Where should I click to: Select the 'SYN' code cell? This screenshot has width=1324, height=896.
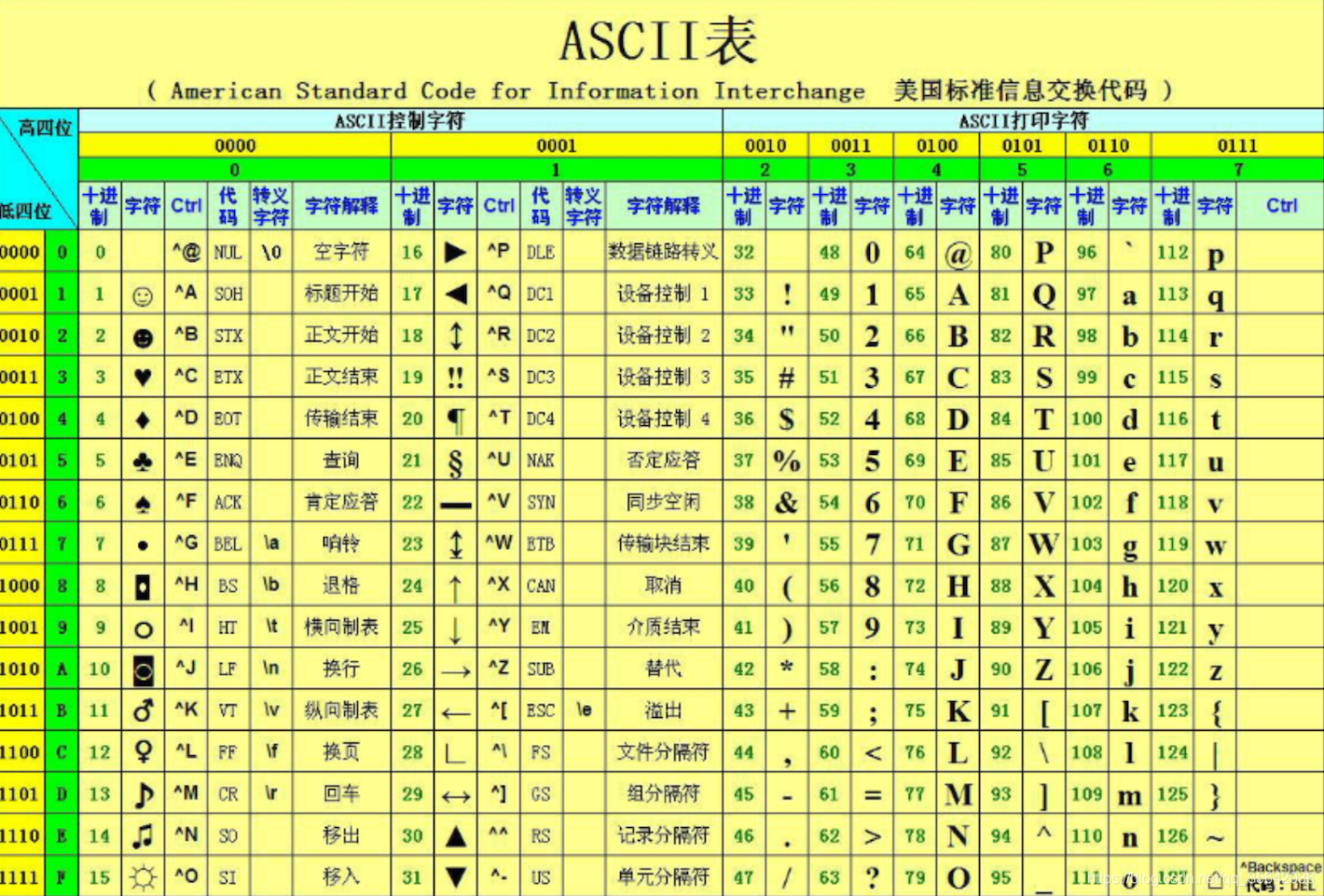point(541,503)
